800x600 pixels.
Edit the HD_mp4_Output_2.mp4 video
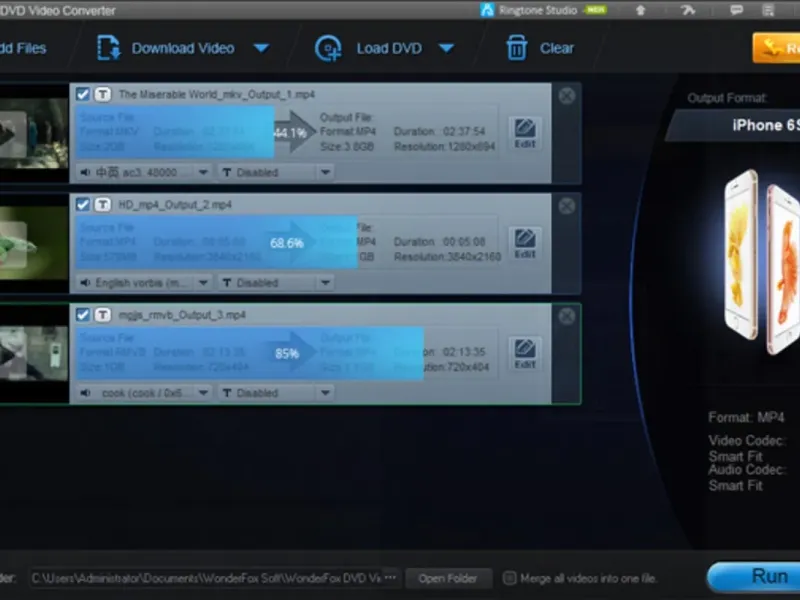click(x=525, y=243)
